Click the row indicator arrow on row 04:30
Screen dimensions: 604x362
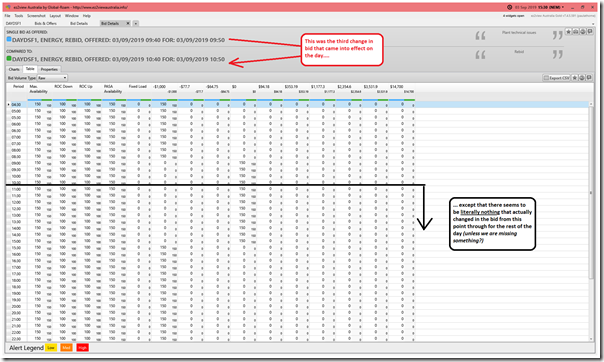tap(8, 104)
